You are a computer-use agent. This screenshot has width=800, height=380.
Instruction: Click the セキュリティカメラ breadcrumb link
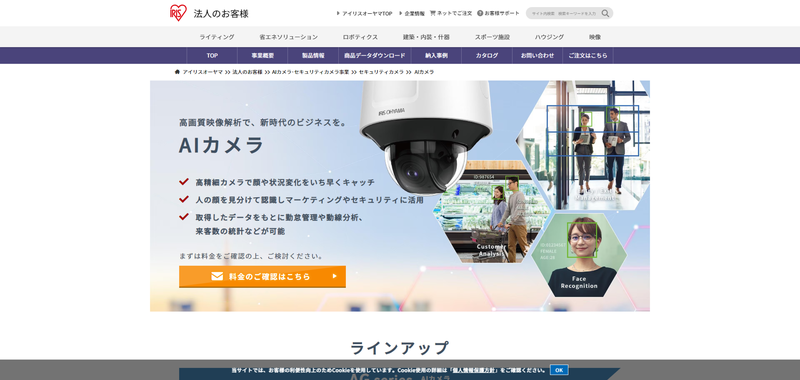381,72
